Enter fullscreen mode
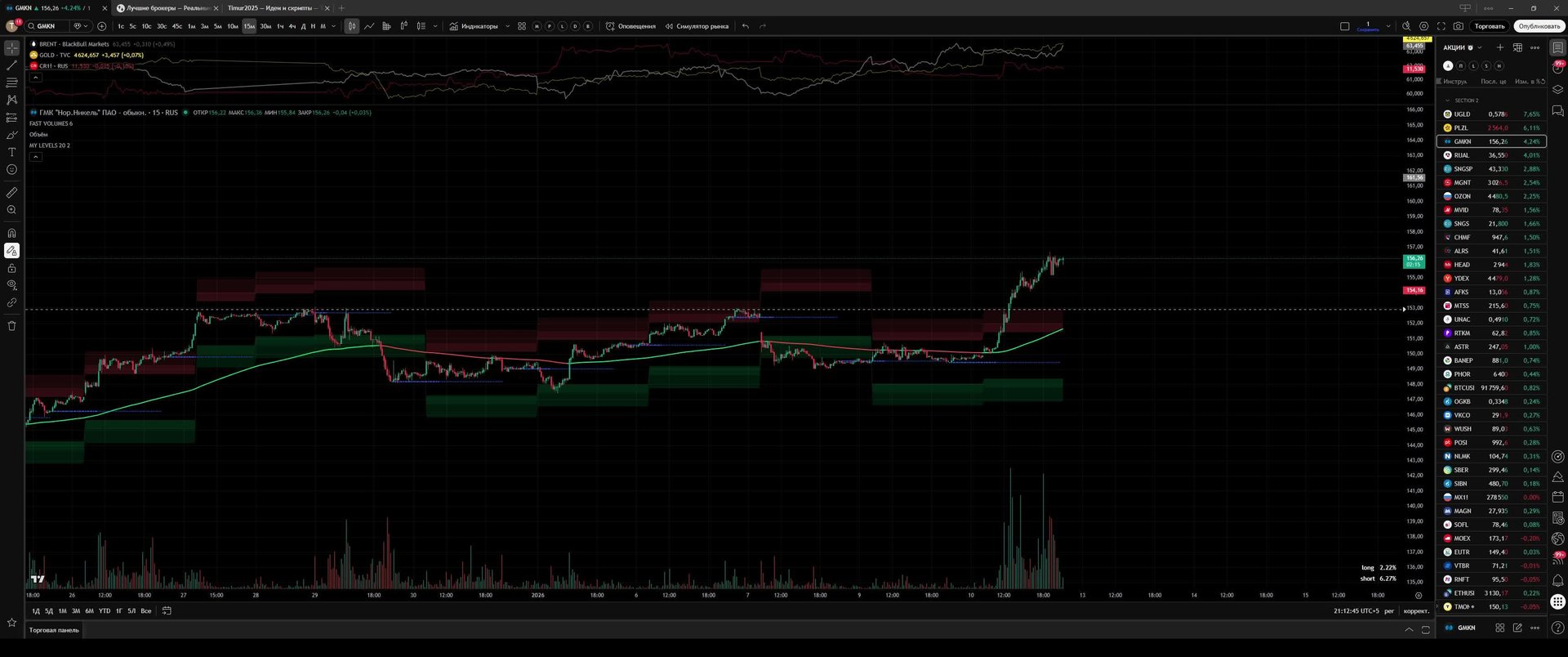Image resolution: width=1568 pixels, height=657 pixels. tap(1441, 26)
